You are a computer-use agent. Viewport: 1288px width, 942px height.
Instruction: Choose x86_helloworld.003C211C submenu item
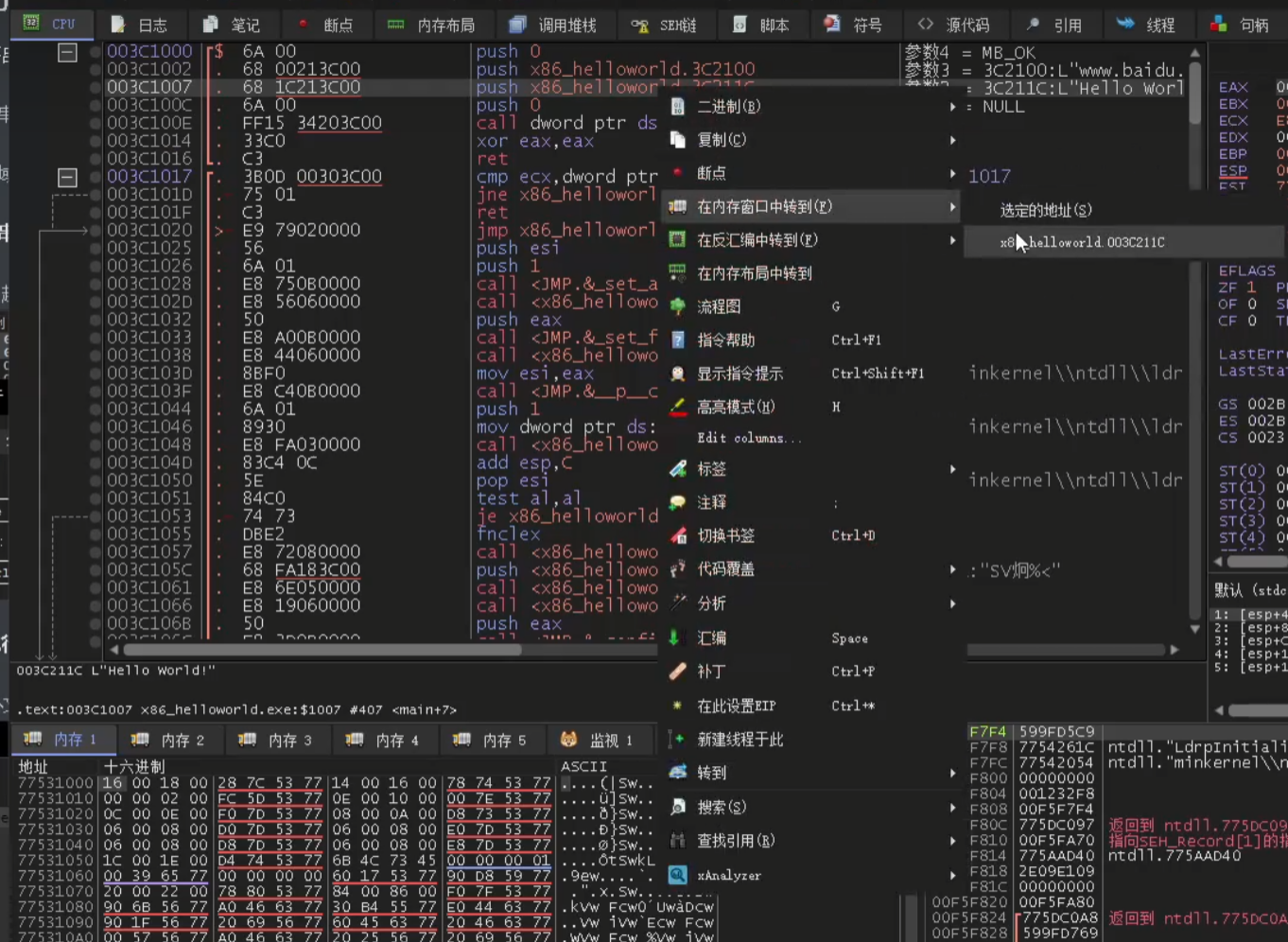pyautogui.click(x=1123, y=242)
